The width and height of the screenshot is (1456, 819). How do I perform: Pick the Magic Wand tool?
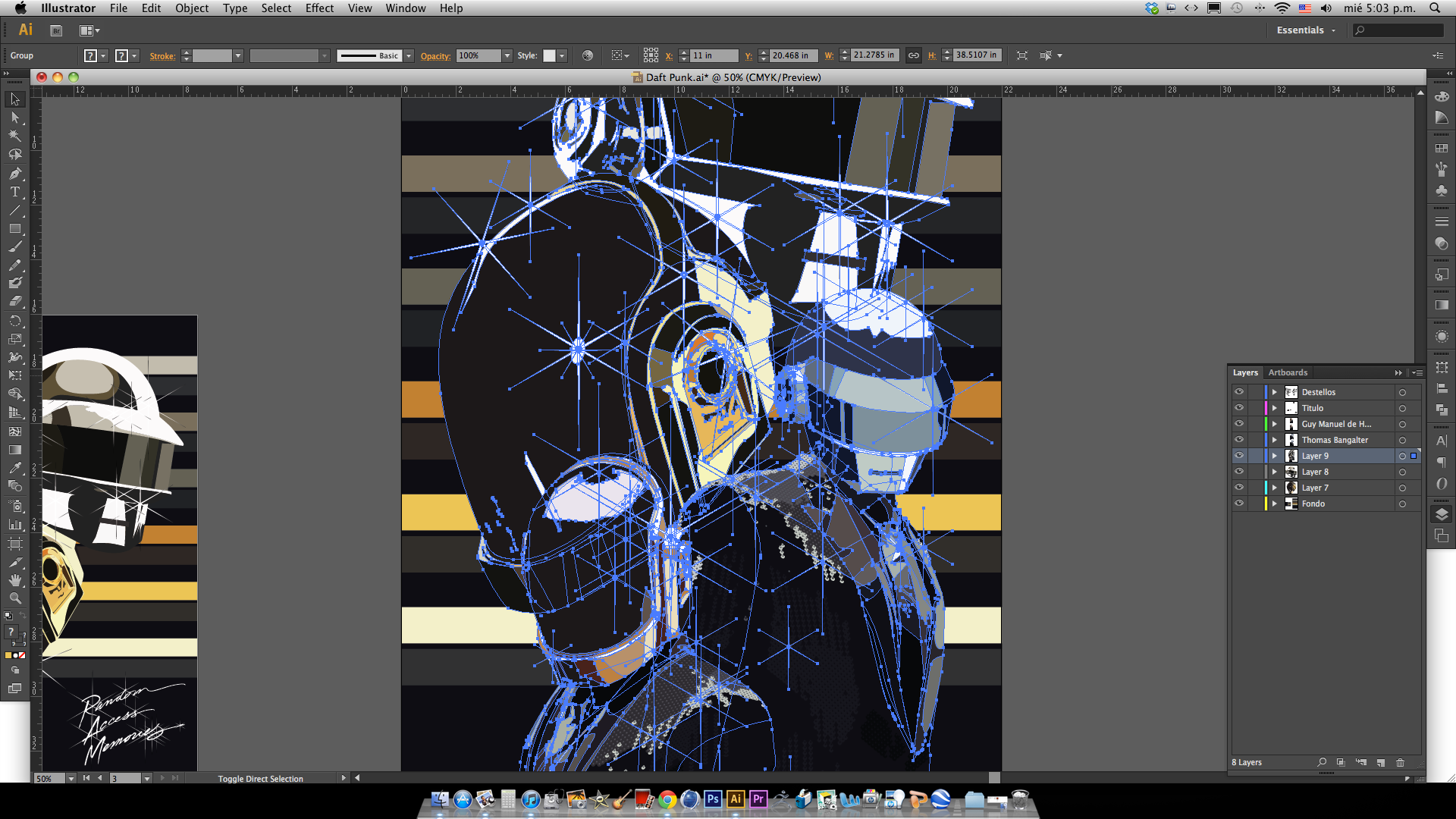click(14, 136)
